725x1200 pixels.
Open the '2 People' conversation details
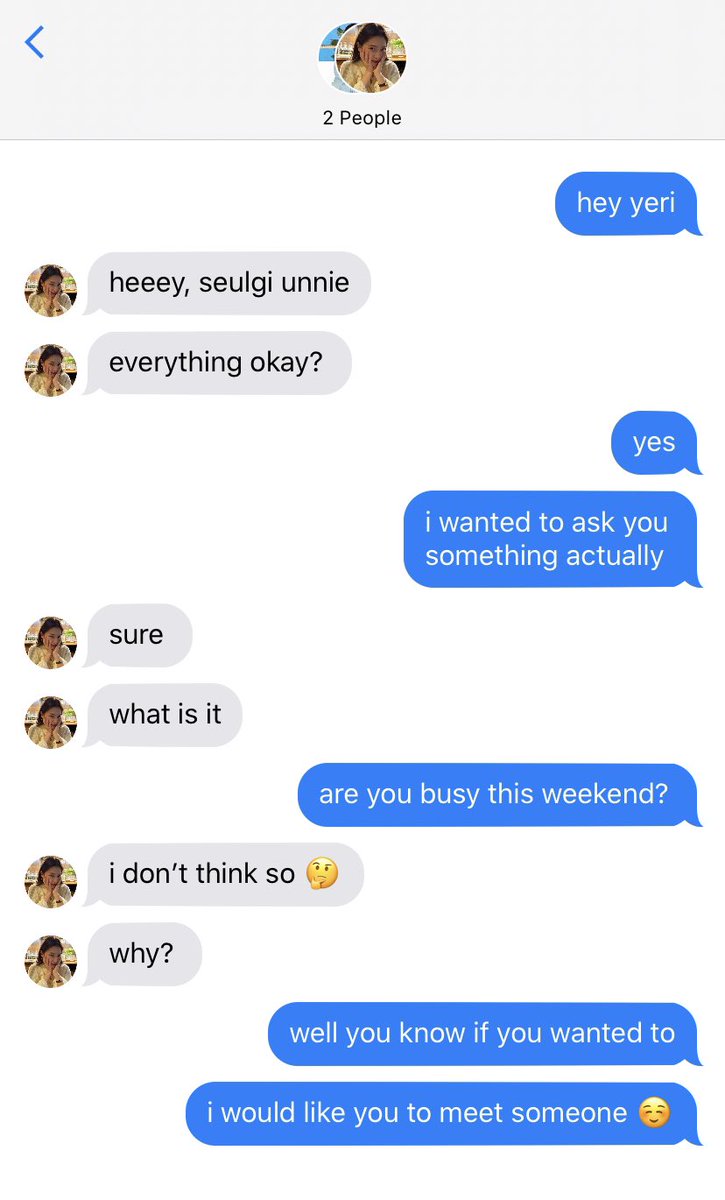tap(362, 118)
